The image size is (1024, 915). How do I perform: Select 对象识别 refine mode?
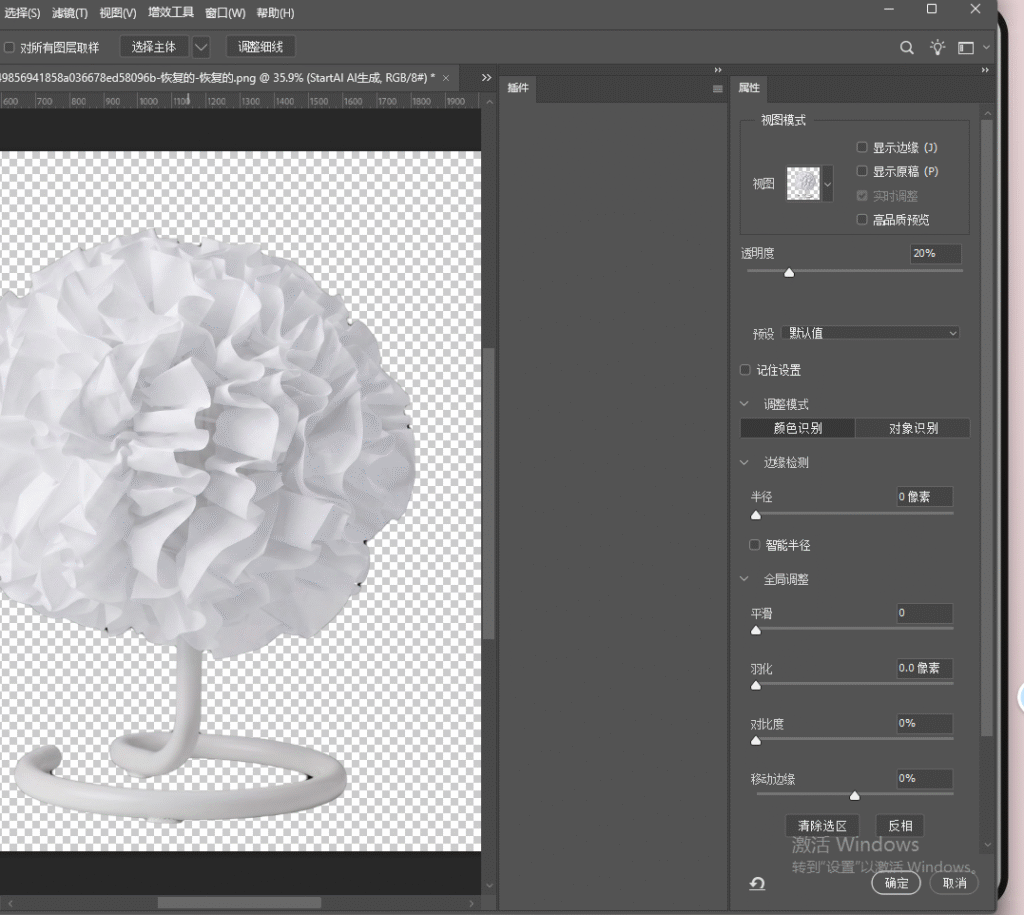click(x=913, y=428)
